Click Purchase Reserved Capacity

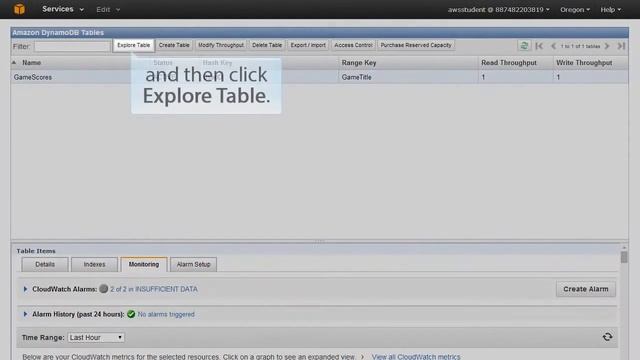pyautogui.click(x=416, y=45)
